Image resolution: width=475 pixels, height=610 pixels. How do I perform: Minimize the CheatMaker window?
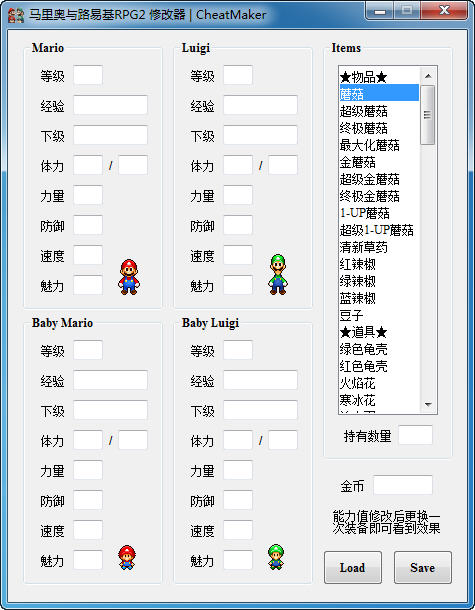pyautogui.click(x=380, y=11)
